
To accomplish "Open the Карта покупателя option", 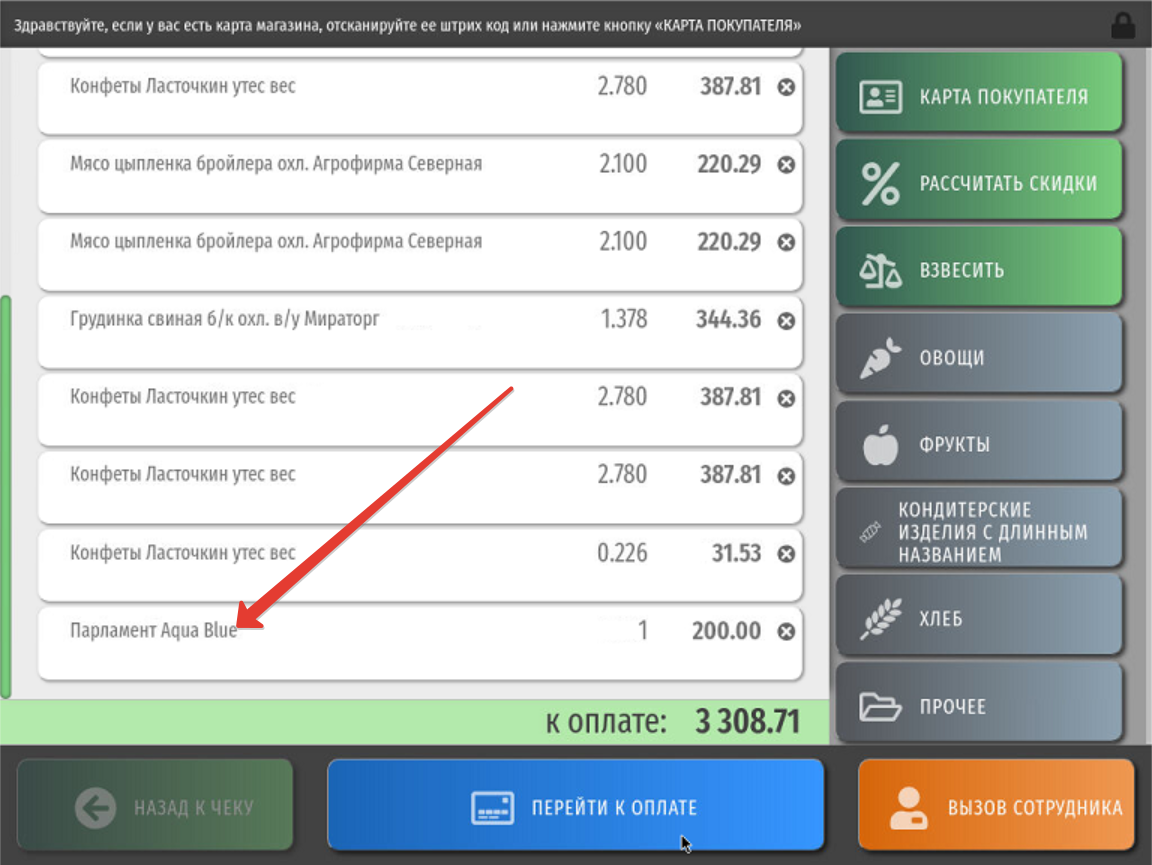I will 979,93.
